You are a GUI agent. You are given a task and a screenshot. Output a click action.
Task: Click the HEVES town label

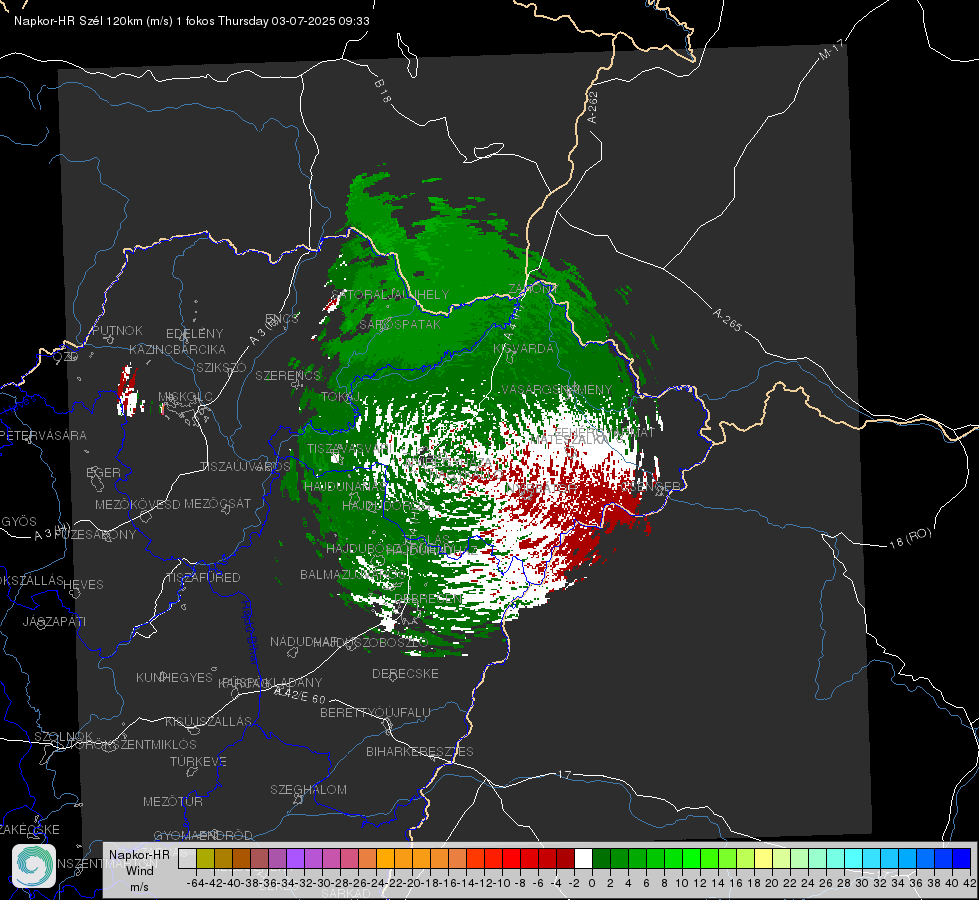(83, 585)
